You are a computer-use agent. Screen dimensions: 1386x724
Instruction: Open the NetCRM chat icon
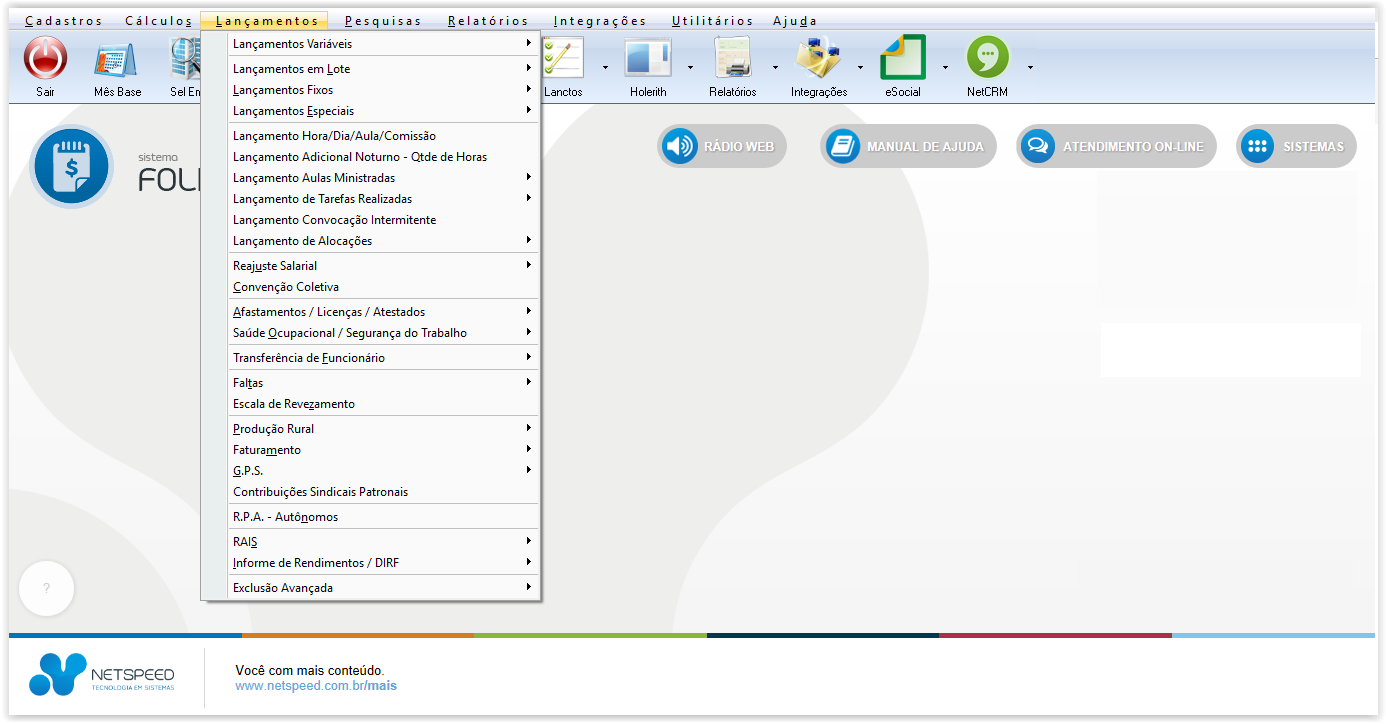(987, 58)
